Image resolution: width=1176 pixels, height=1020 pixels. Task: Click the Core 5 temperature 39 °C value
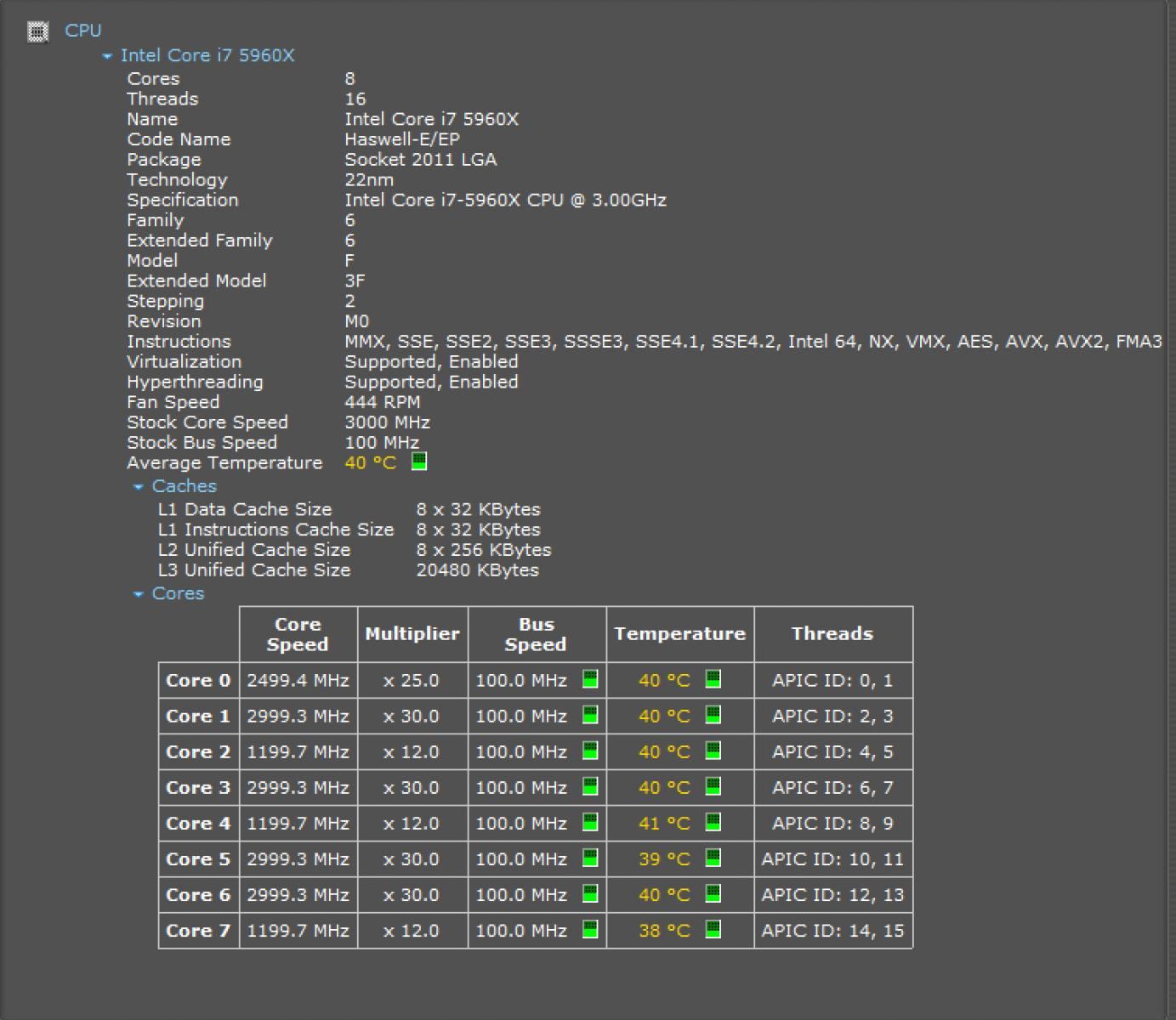pyautogui.click(x=664, y=859)
